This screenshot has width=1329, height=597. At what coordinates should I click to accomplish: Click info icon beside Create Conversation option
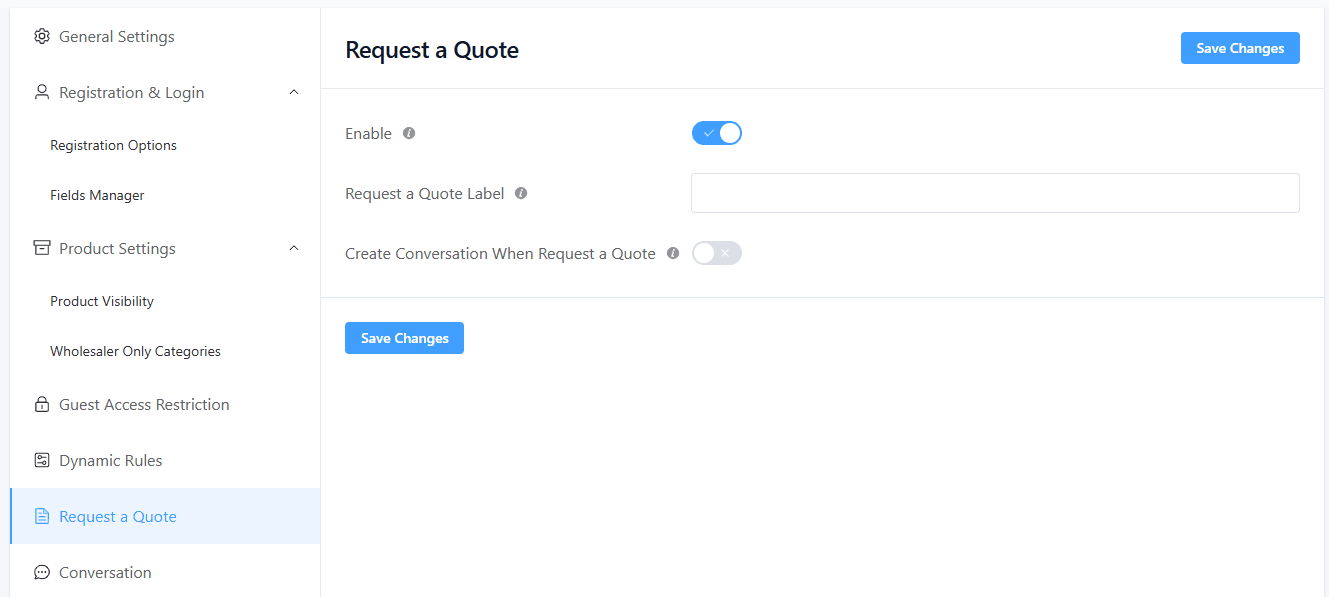673,253
